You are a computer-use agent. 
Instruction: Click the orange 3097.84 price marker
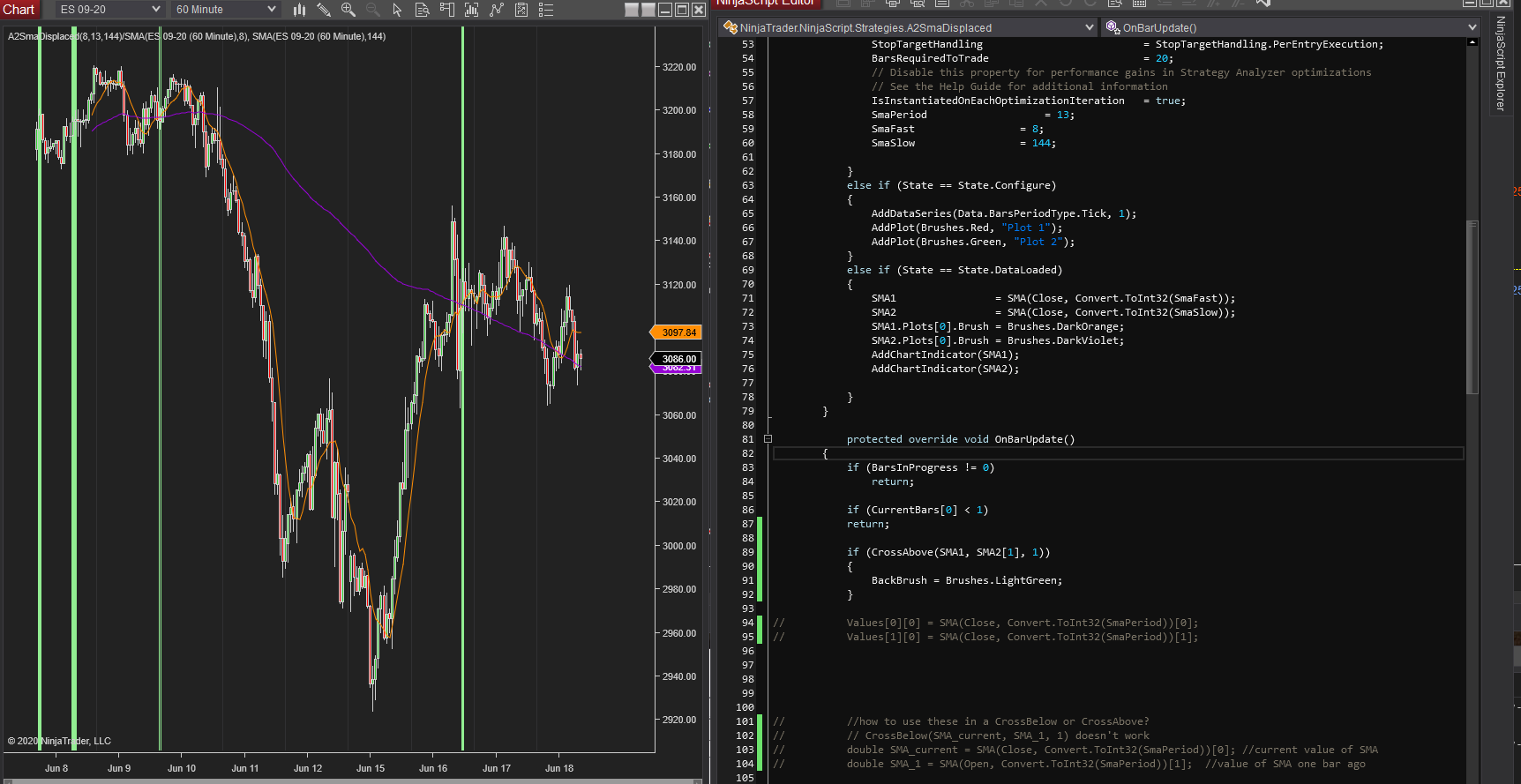tap(677, 332)
